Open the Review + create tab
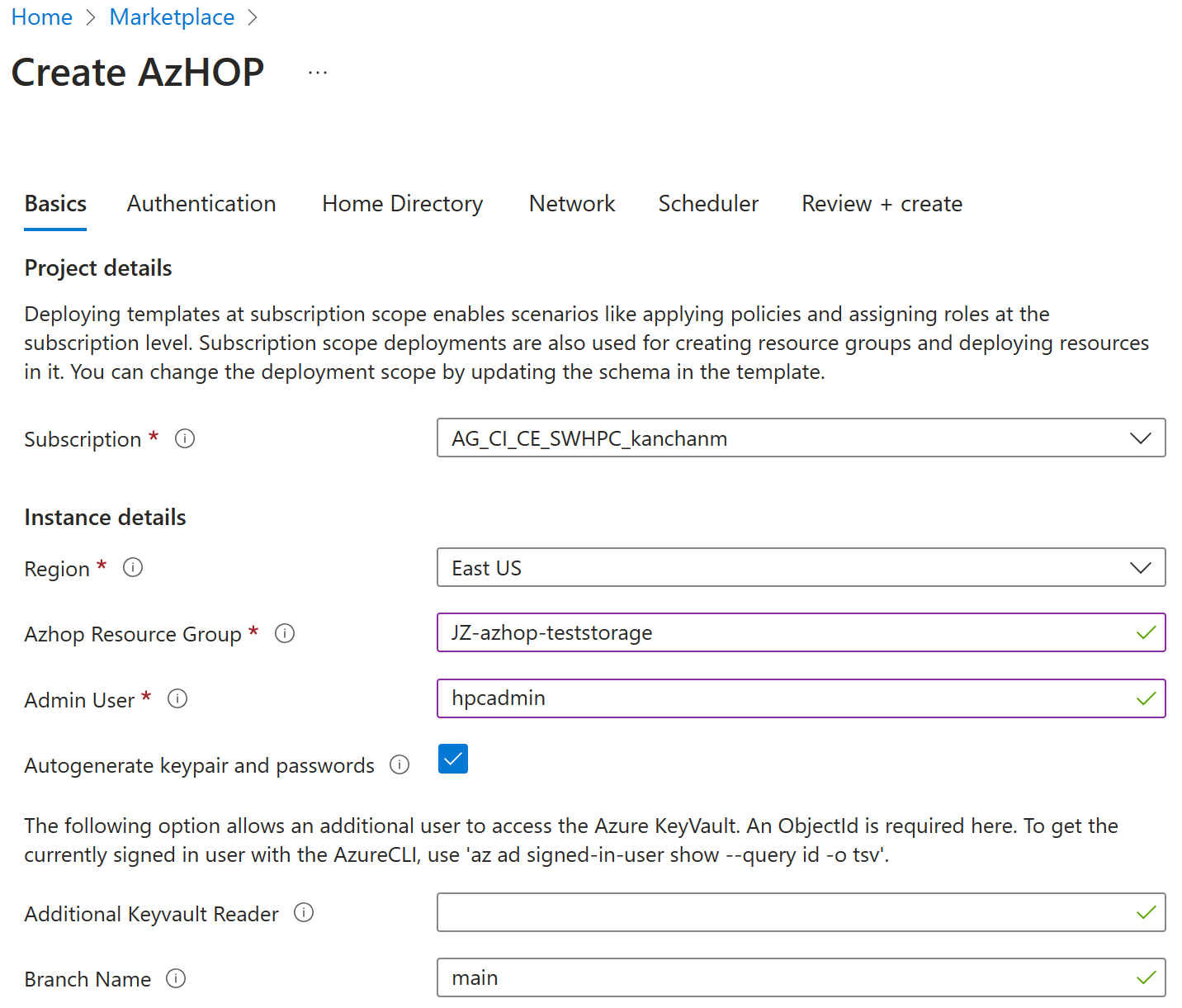Image resolution: width=1182 pixels, height=1008 pixels. tap(882, 204)
